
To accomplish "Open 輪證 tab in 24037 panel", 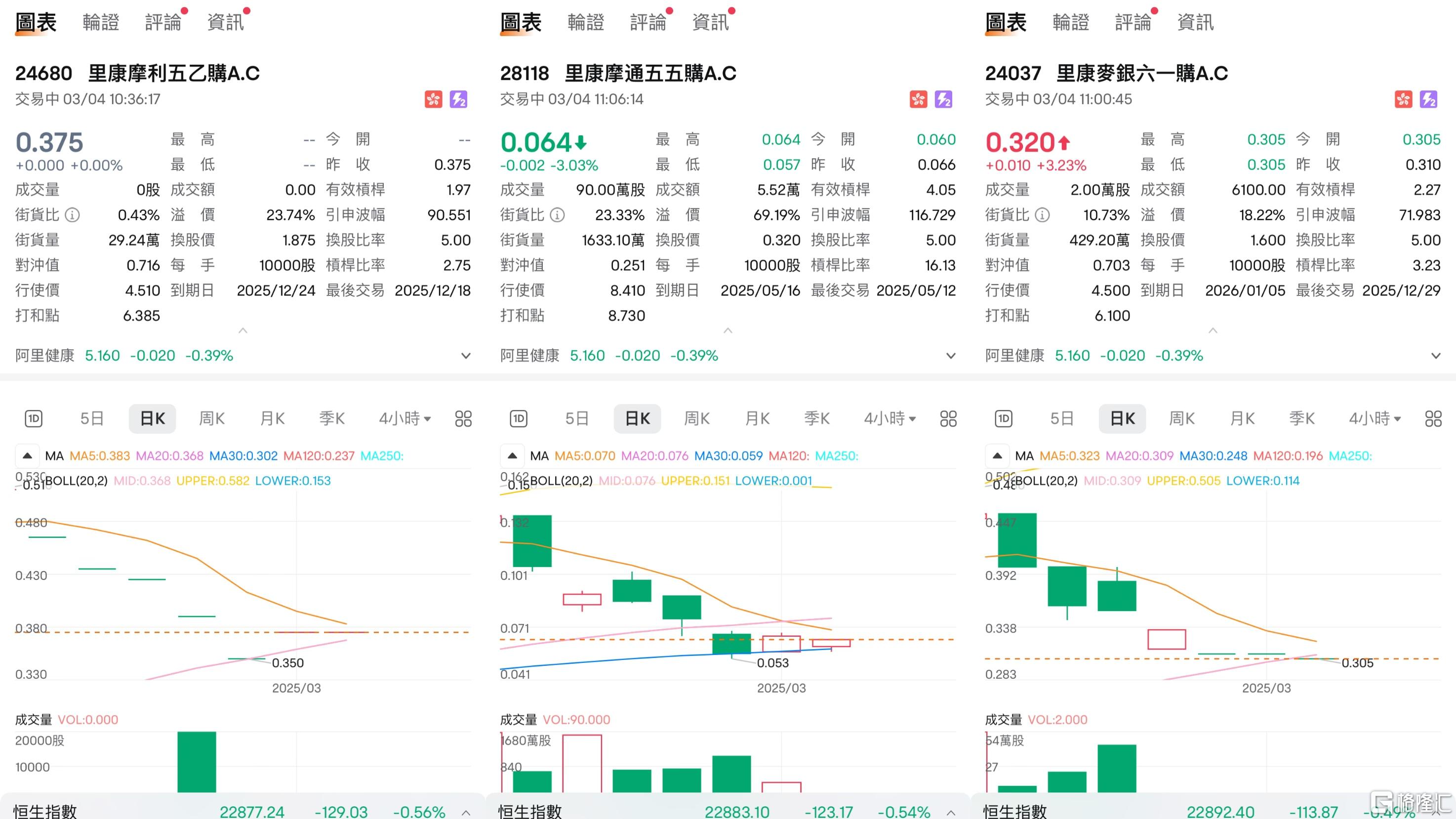I will coord(1071,23).
